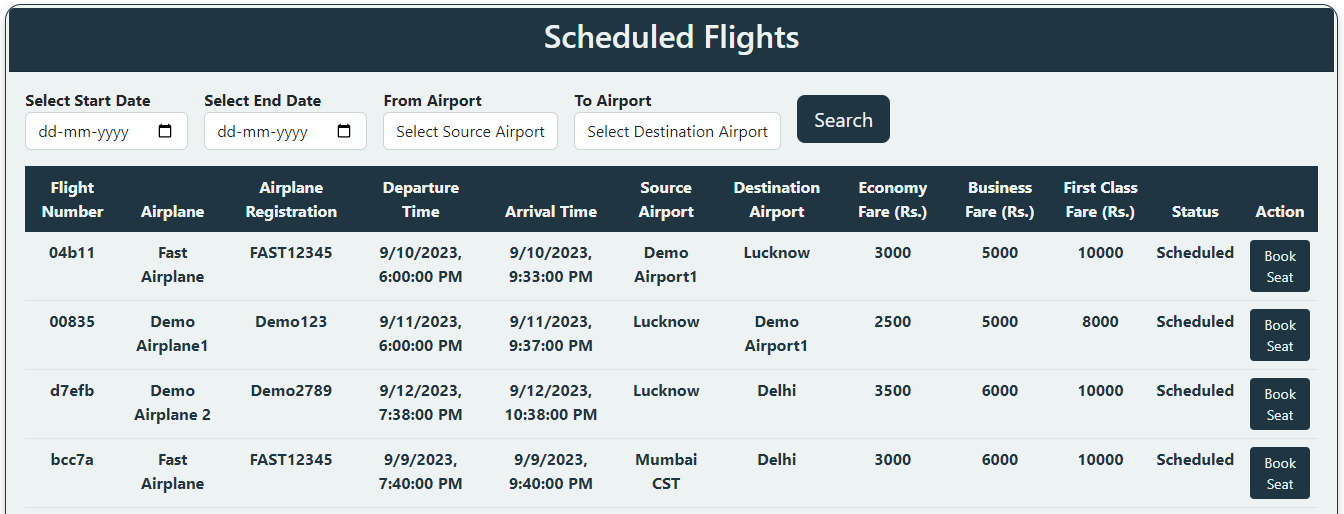Book a seat on flight bcc7a
The height and width of the screenshot is (514, 1344).
[1279, 473]
